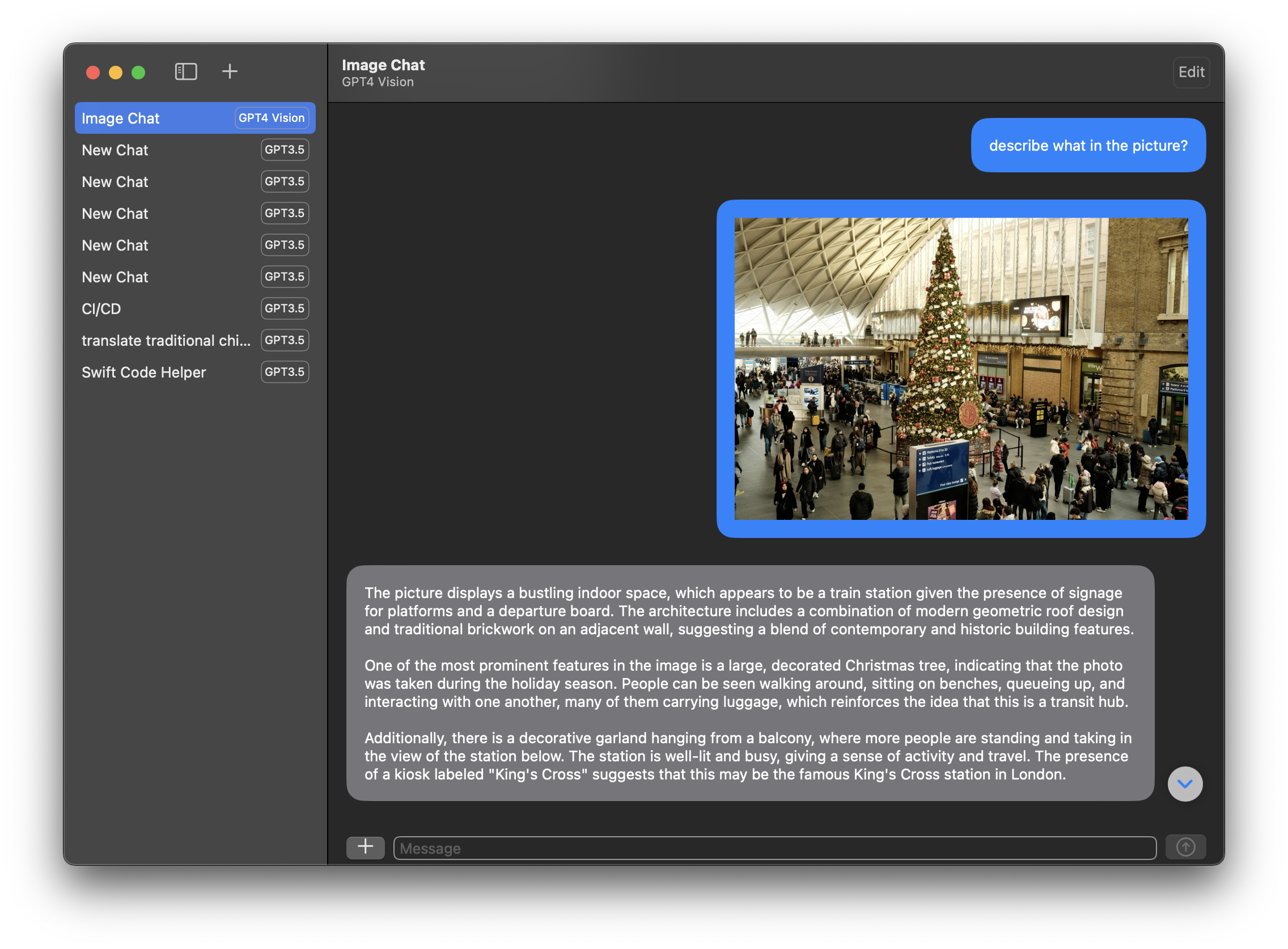The width and height of the screenshot is (1288, 949).
Task: Open the Christmas tree station photo
Action: (961, 369)
